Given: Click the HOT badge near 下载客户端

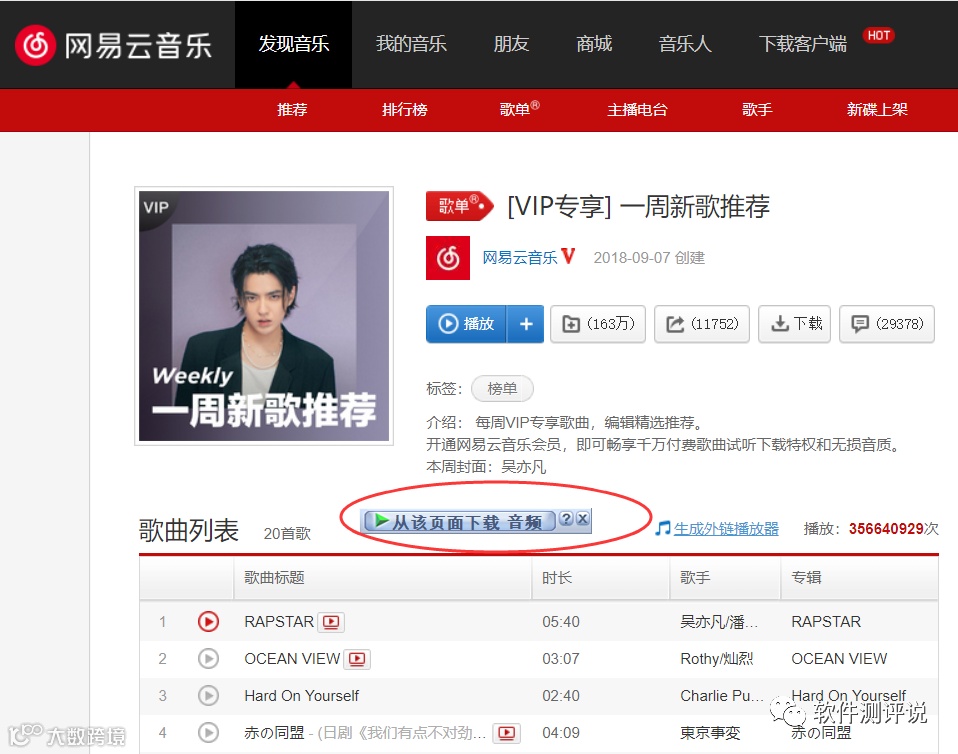Looking at the screenshot, I should (879, 35).
